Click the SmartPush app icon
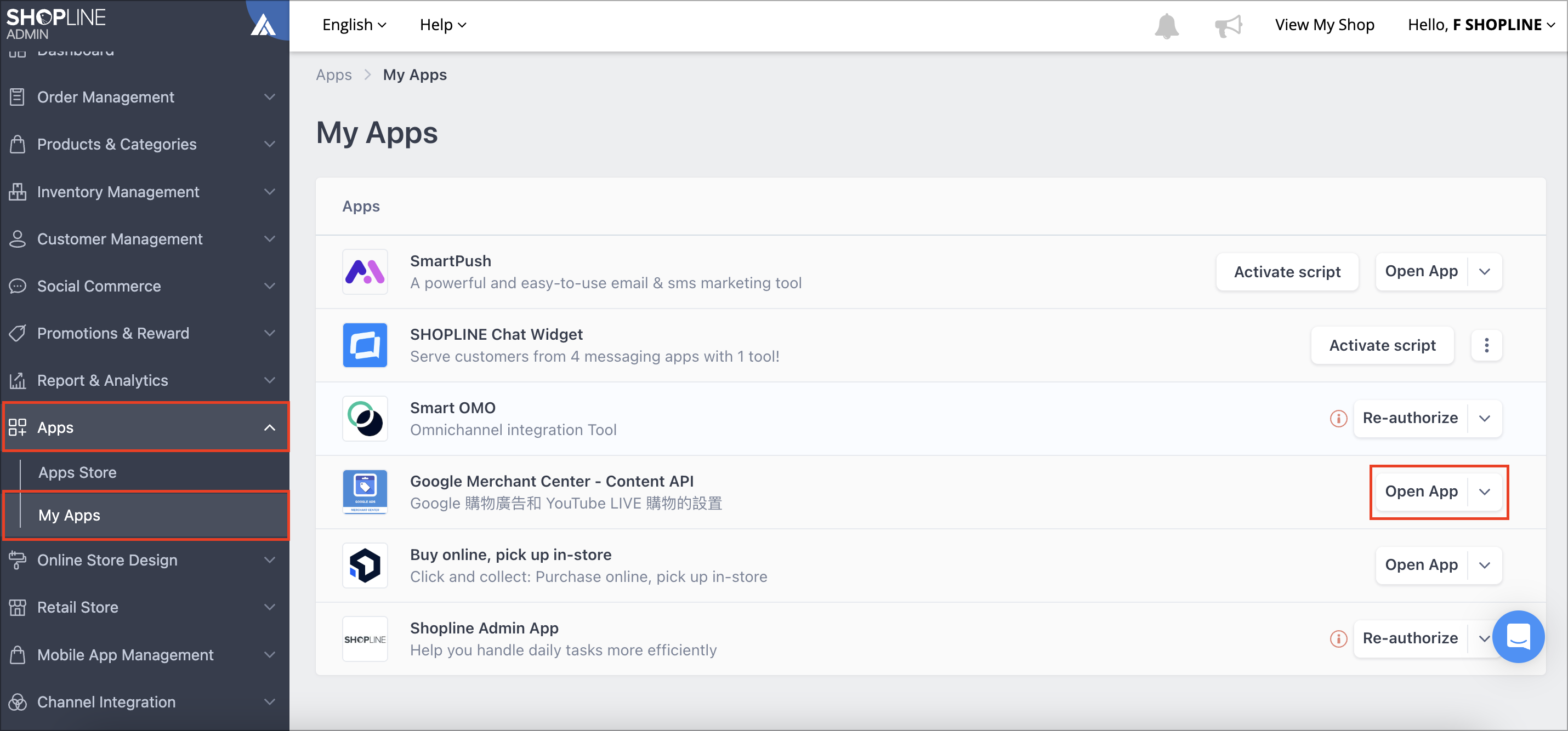This screenshot has width=1568, height=731. coord(365,272)
